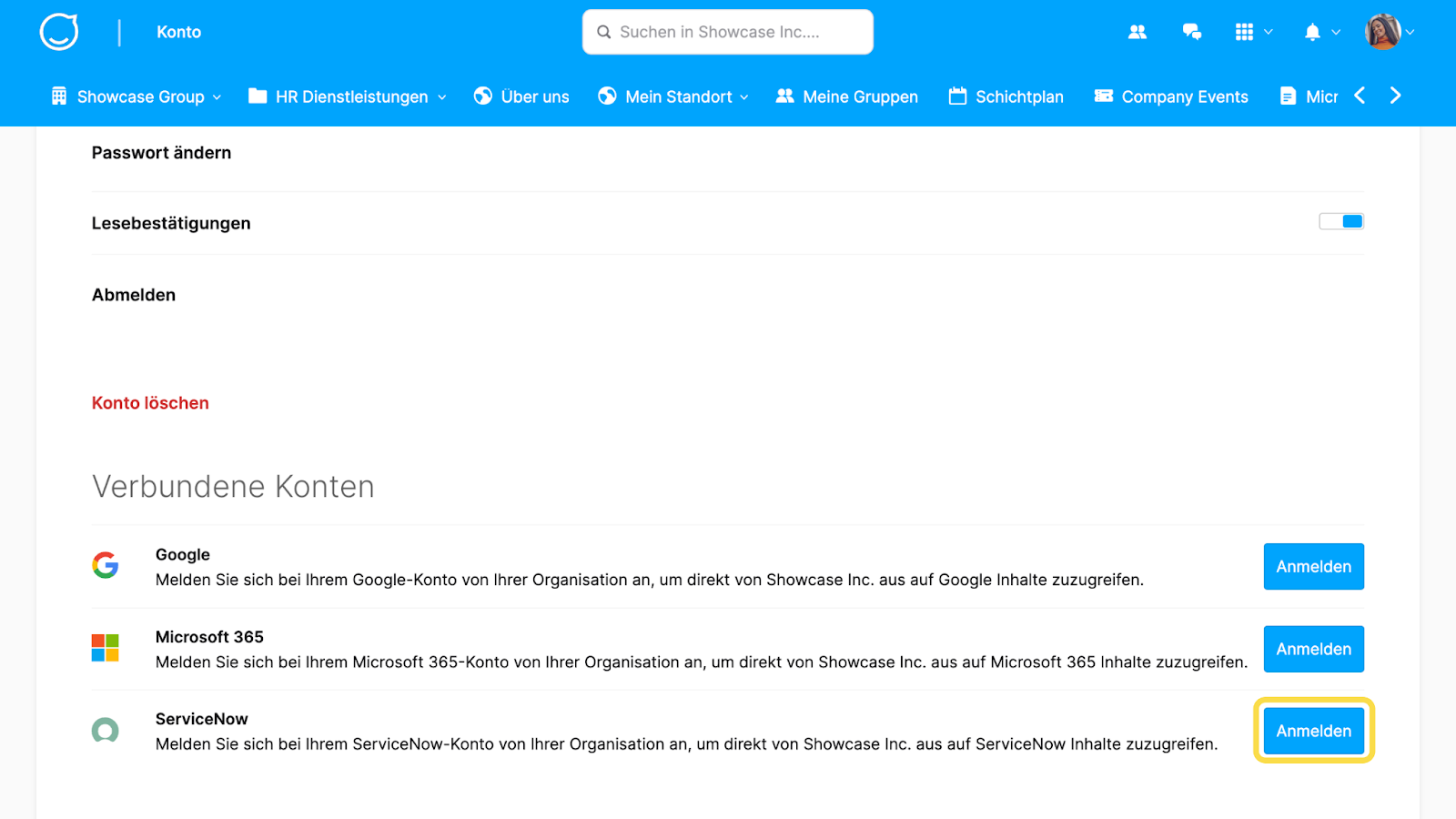Click the Staffbase smiley logo

(x=59, y=32)
